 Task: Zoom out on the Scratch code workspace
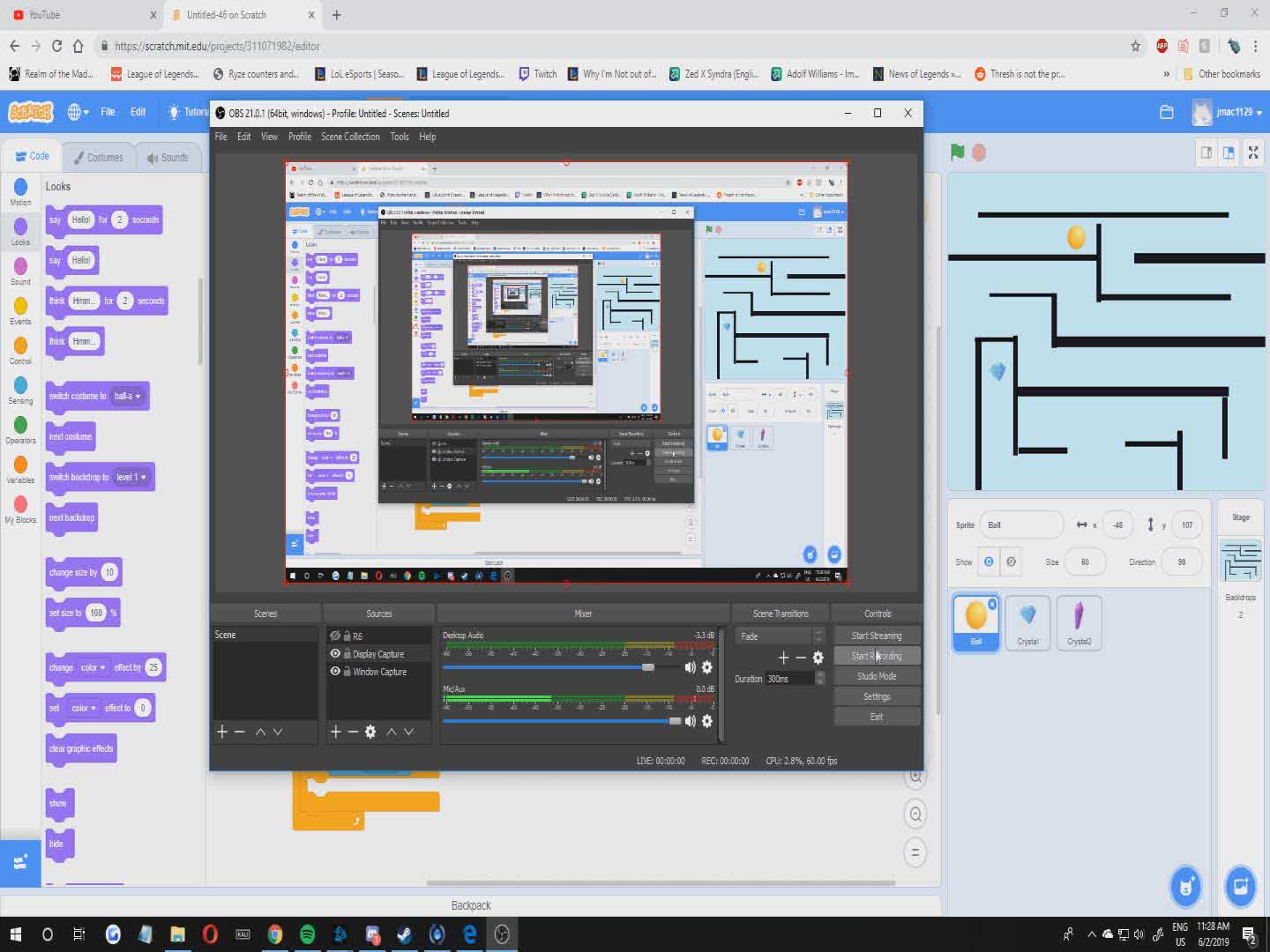point(915,814)
